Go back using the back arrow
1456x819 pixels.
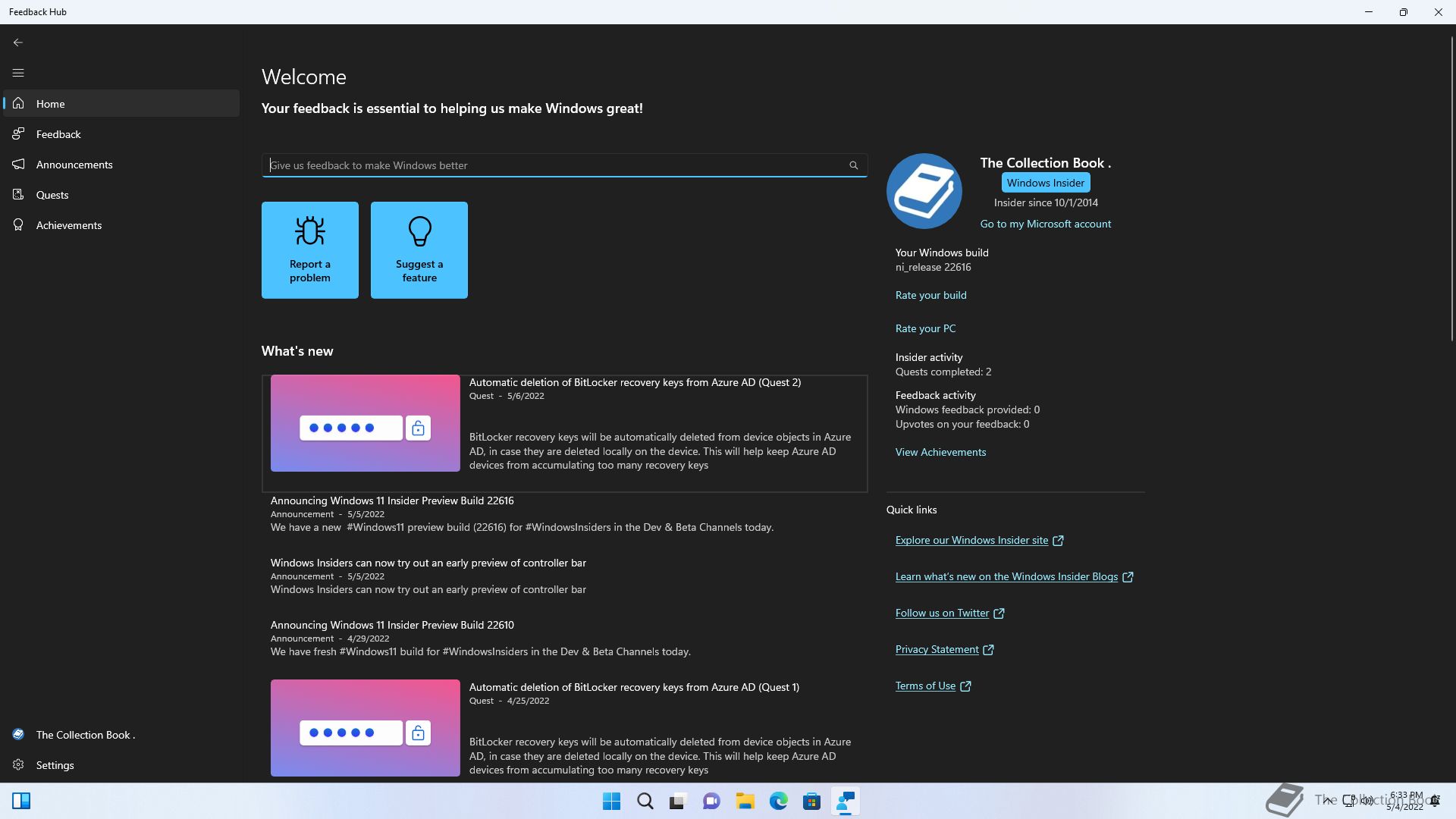click(x=18, y=42)
